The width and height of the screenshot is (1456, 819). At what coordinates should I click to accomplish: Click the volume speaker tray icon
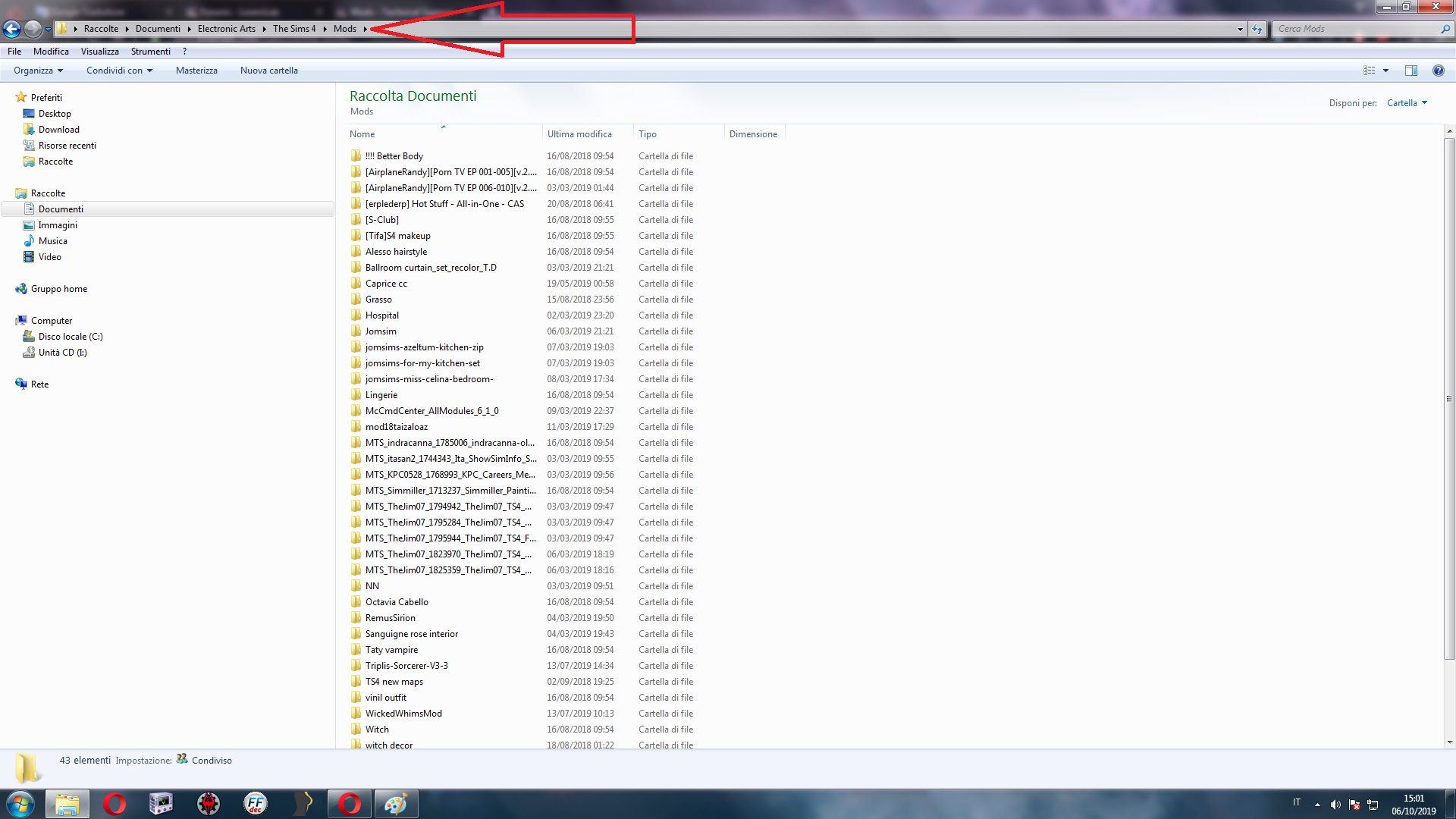pos(1335,805)
